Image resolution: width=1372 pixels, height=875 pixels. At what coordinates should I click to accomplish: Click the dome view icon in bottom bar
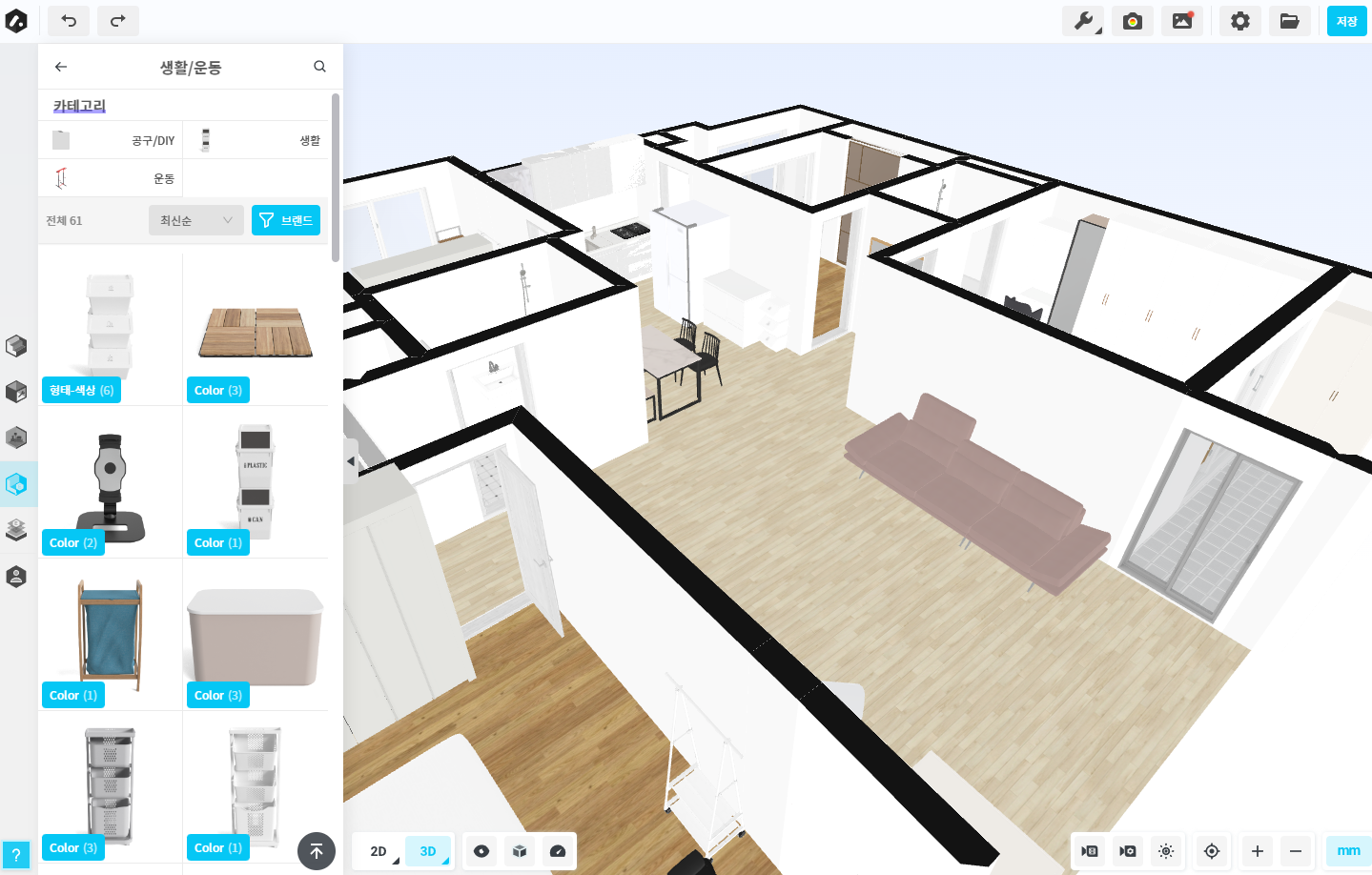click(558, 851)
